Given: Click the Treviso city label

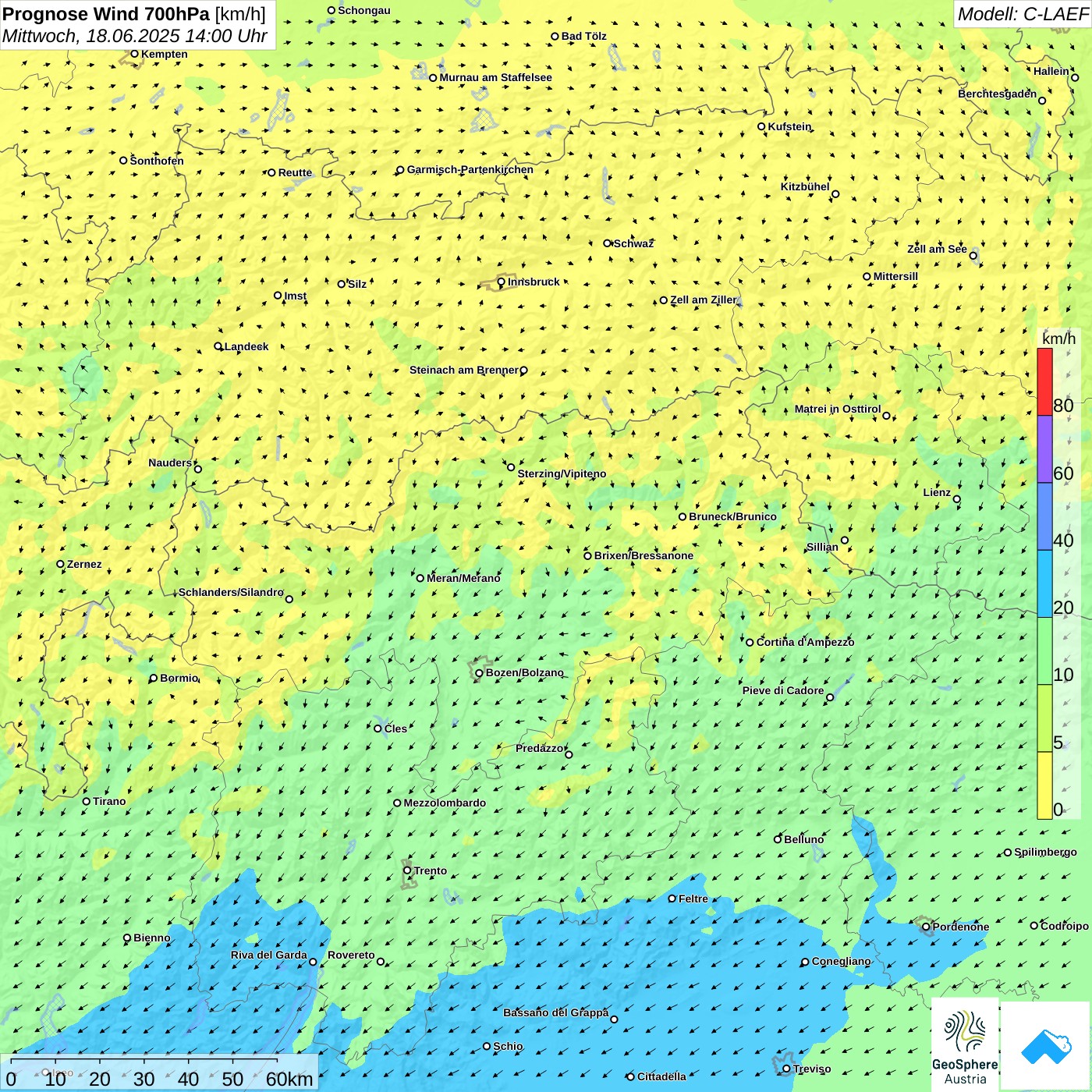Looking at the screenshot, I should [x=812, y=1069].
